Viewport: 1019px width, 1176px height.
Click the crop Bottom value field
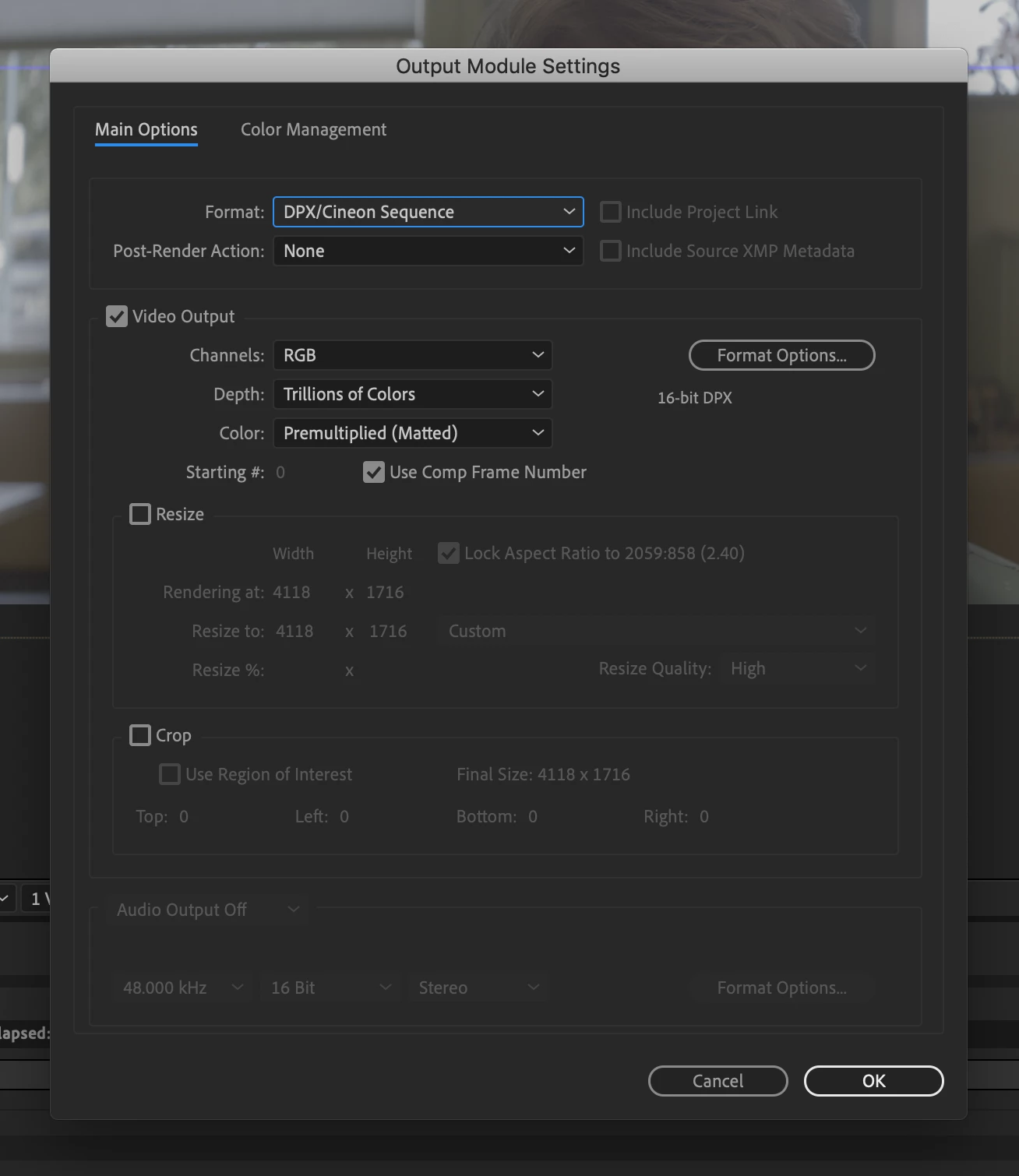533,817
